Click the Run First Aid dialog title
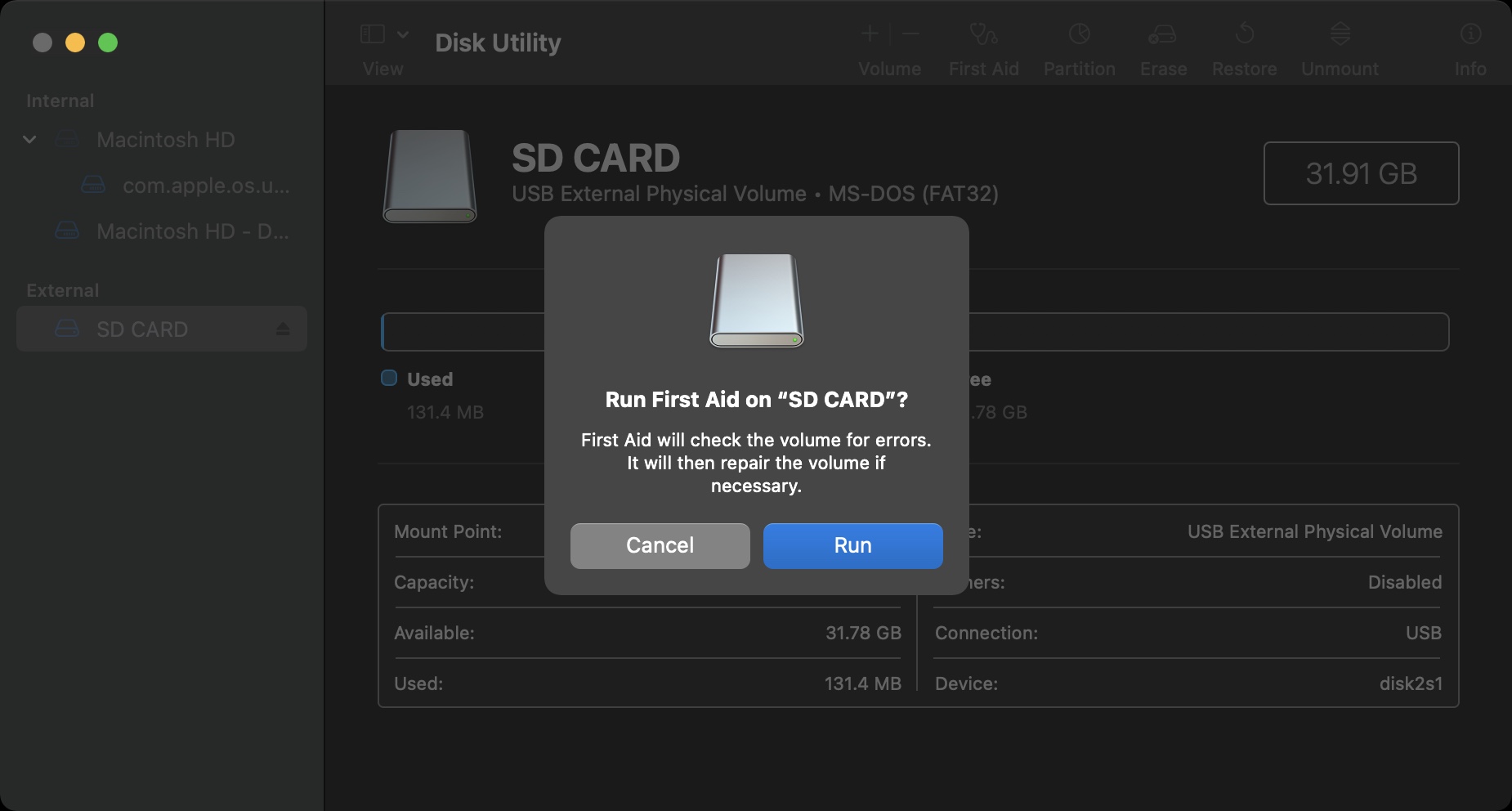The height and width of the screenshot is (811, 1512). [757, 400]
